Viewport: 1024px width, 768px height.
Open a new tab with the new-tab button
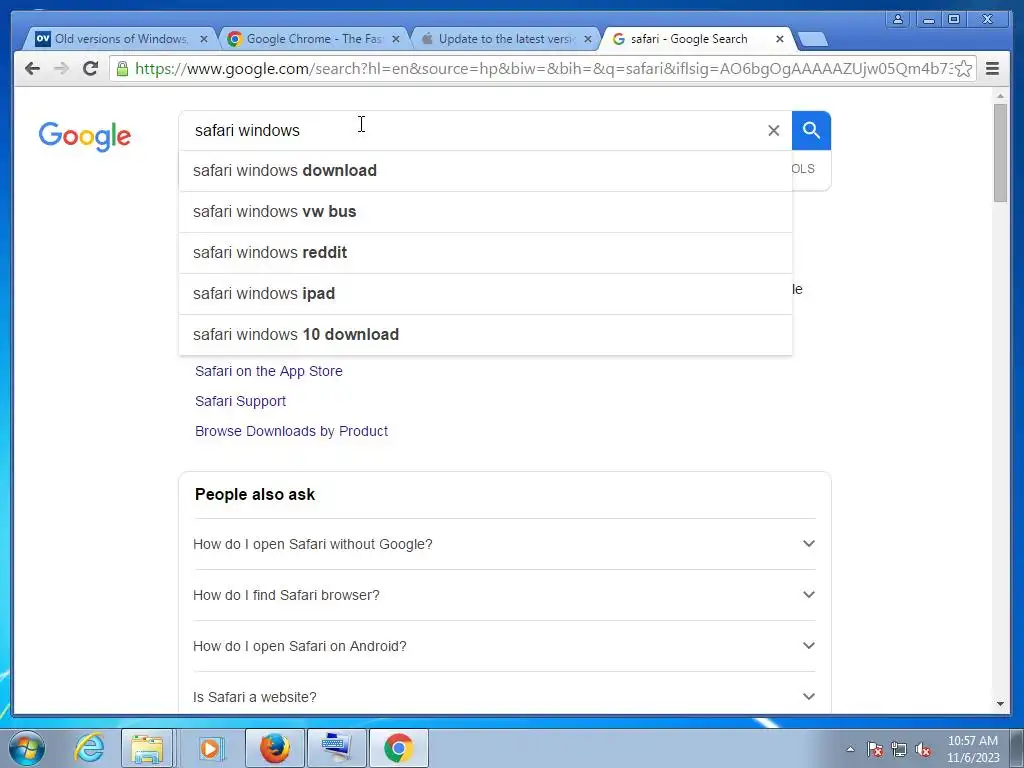pos(813,40)
